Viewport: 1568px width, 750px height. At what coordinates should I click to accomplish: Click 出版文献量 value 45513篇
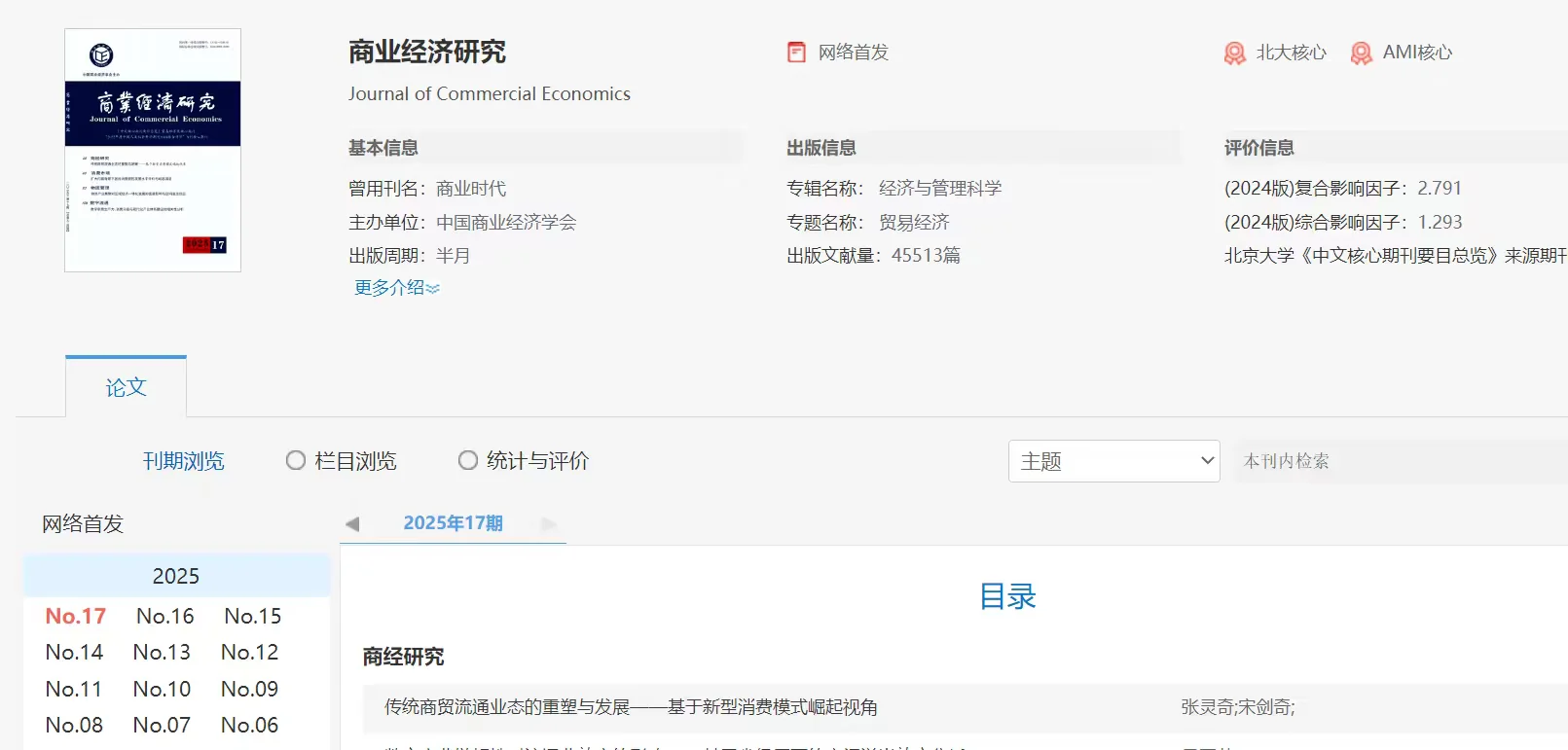coord(926,255)
